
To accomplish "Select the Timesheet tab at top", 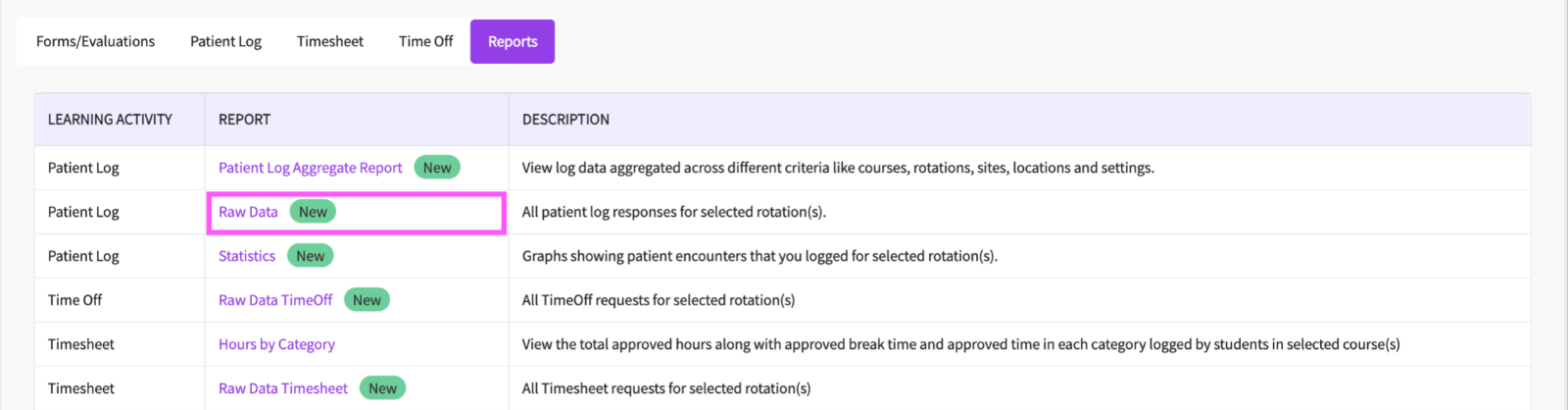I will coord(330,41).
